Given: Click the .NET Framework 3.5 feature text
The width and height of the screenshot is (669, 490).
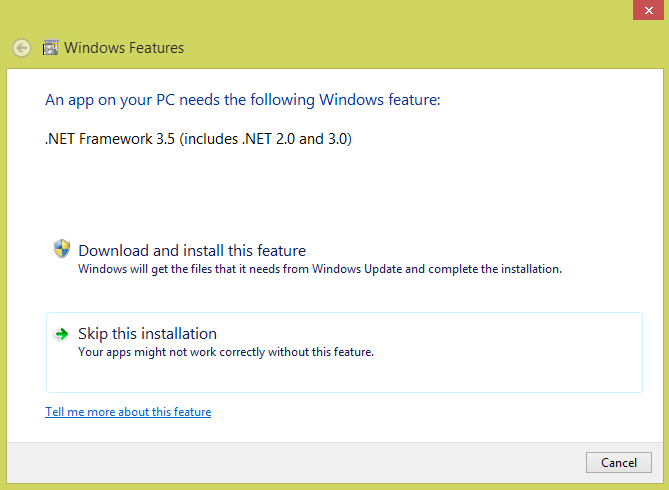Looking at the screenshot, I should pos(198,139).
